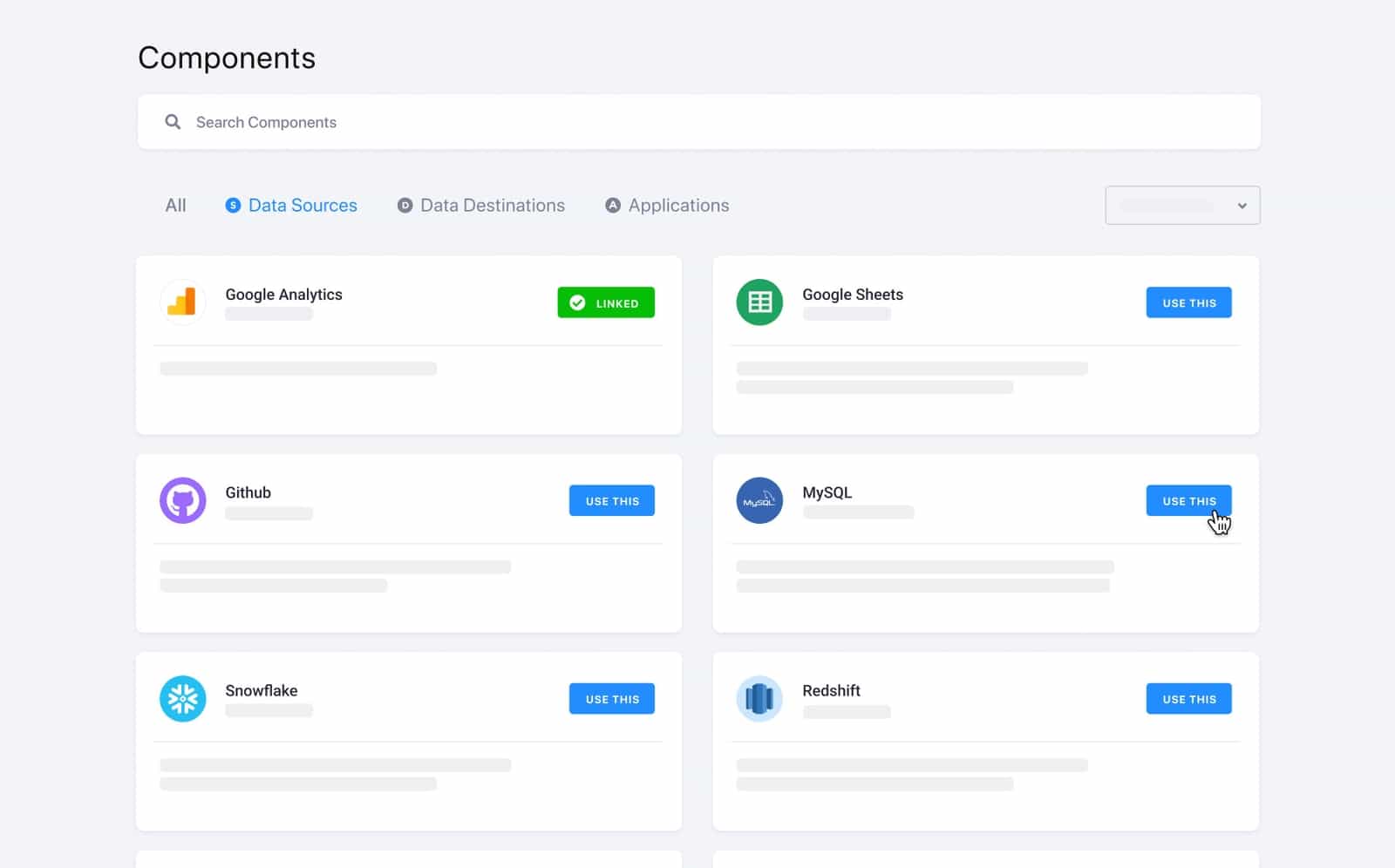Switch to the All tab

click(174, 205)
